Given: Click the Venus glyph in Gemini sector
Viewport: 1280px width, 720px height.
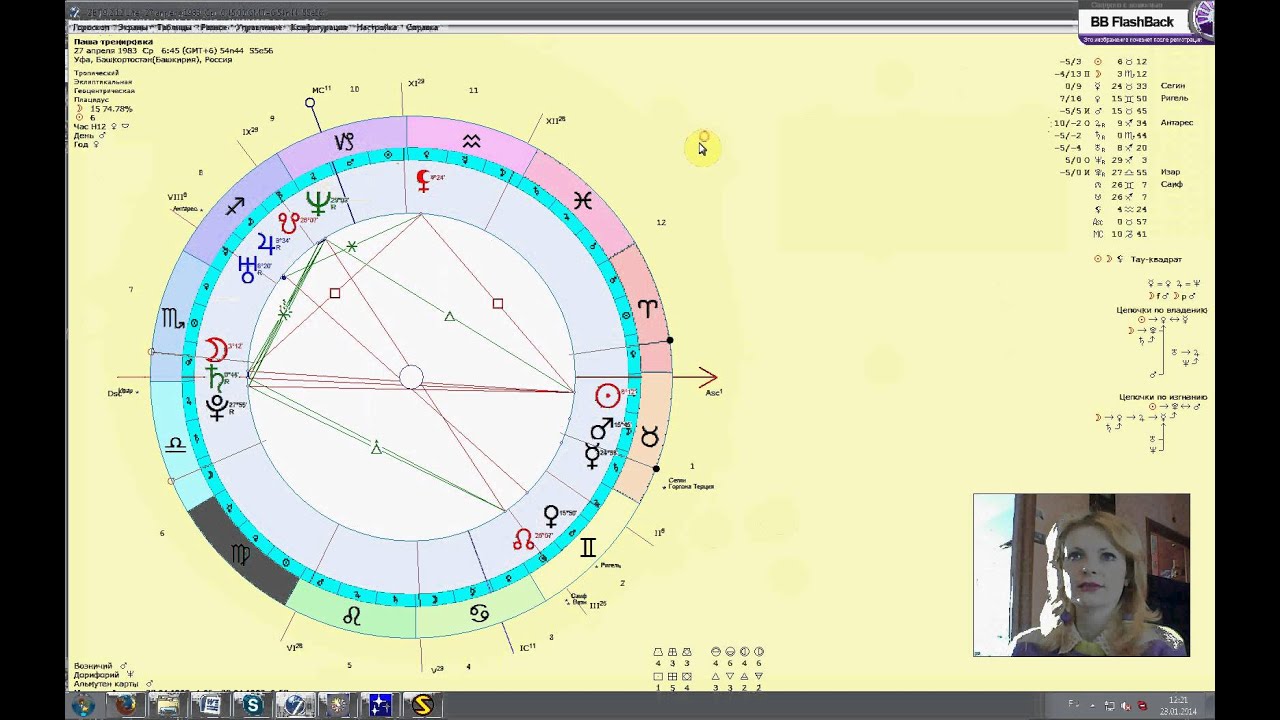Looking at the screenshot, I should point(550,516).
